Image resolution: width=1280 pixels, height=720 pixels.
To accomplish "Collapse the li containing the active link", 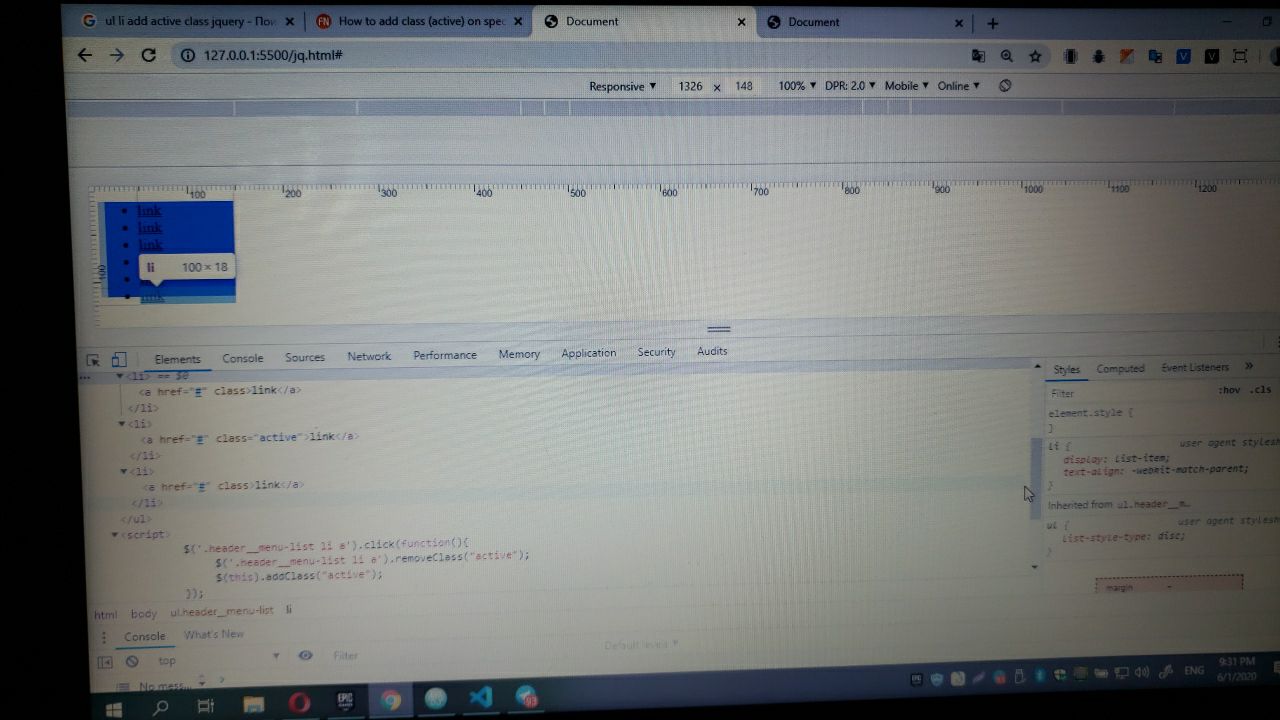I will [x=122, y=424].
